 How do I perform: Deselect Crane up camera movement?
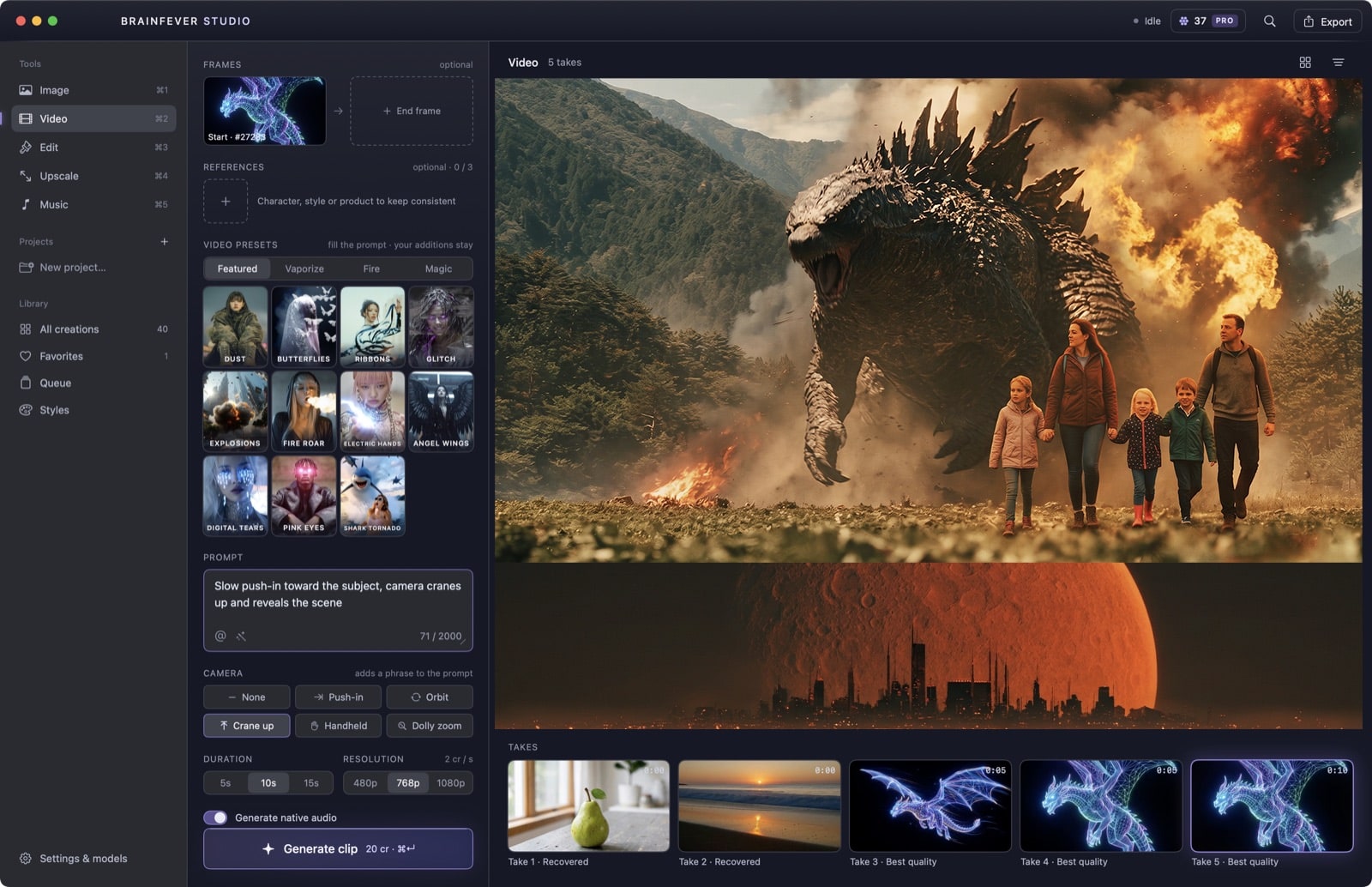click(x=246, y=726)
